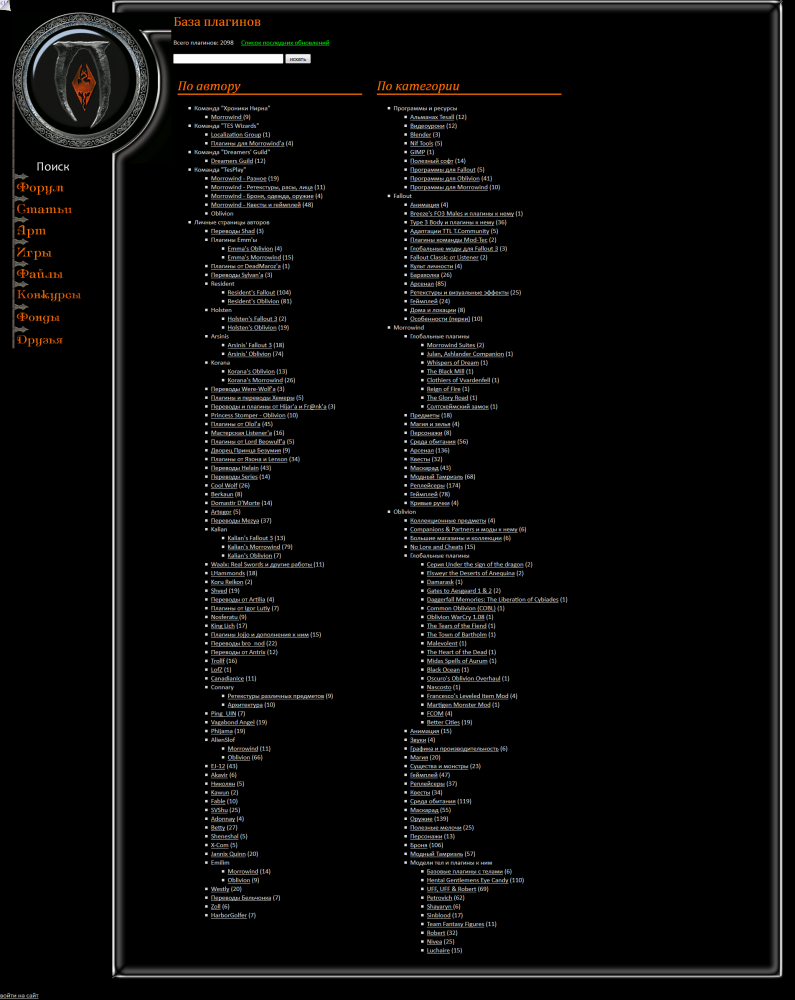
Task: Open Daggerfall Memories link
Action: pos(492,599)
